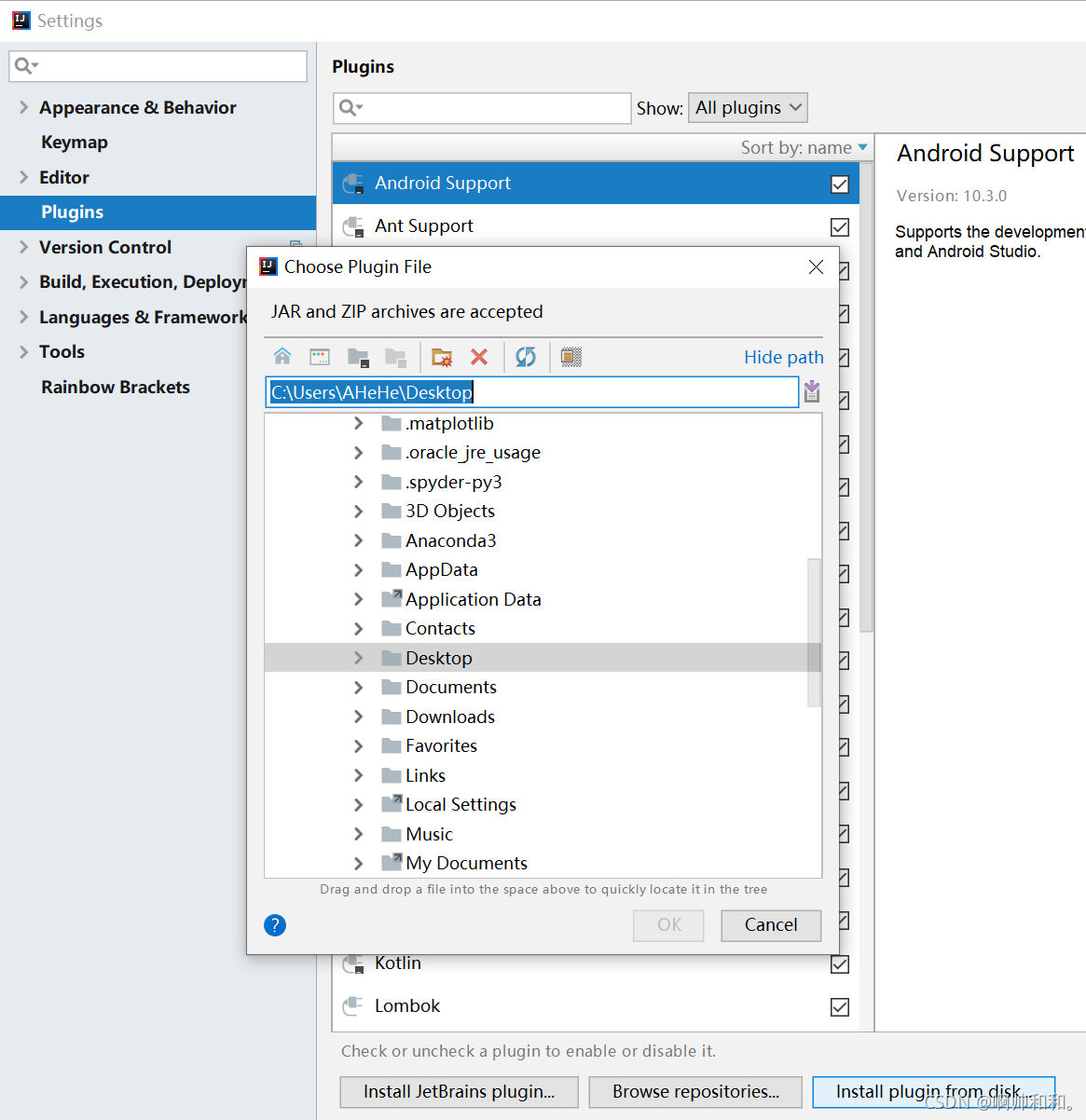
Task: Open recent path history icon beside path field
Action: pos(812,391)
